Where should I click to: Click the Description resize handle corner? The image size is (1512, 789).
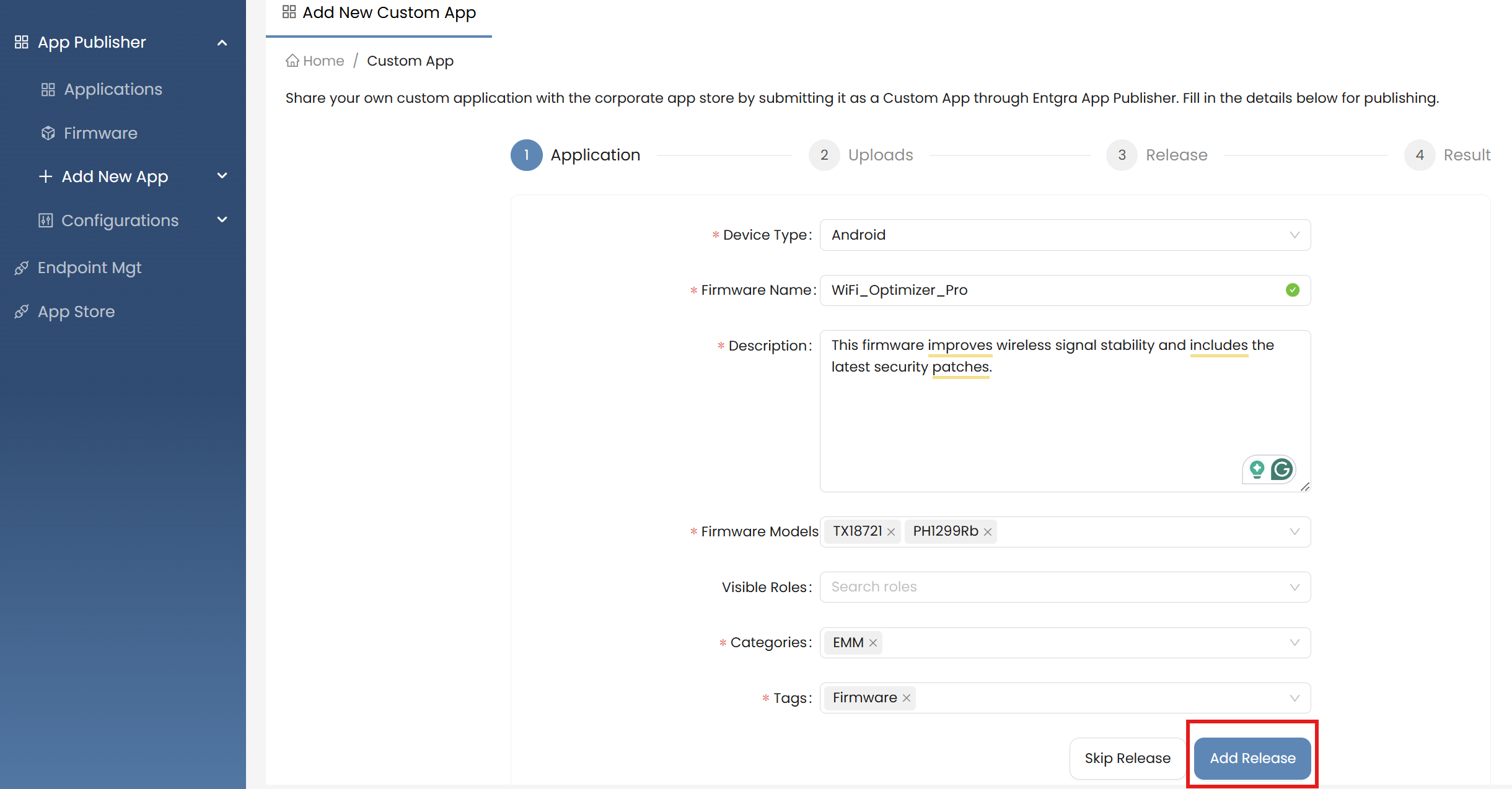pyautogui.click(x=1305, y=487)
